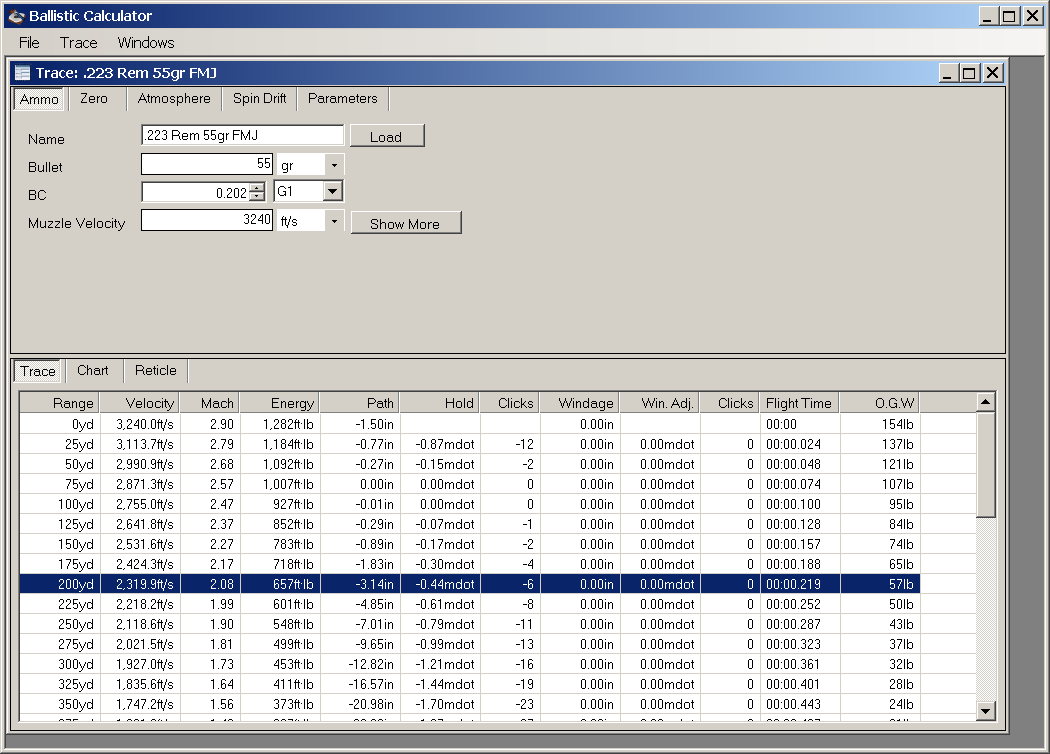This screenshot has width=1050, height=754.
Task: Select the 225yd range row
Action: pyautogui.click(x=469, y=604)
